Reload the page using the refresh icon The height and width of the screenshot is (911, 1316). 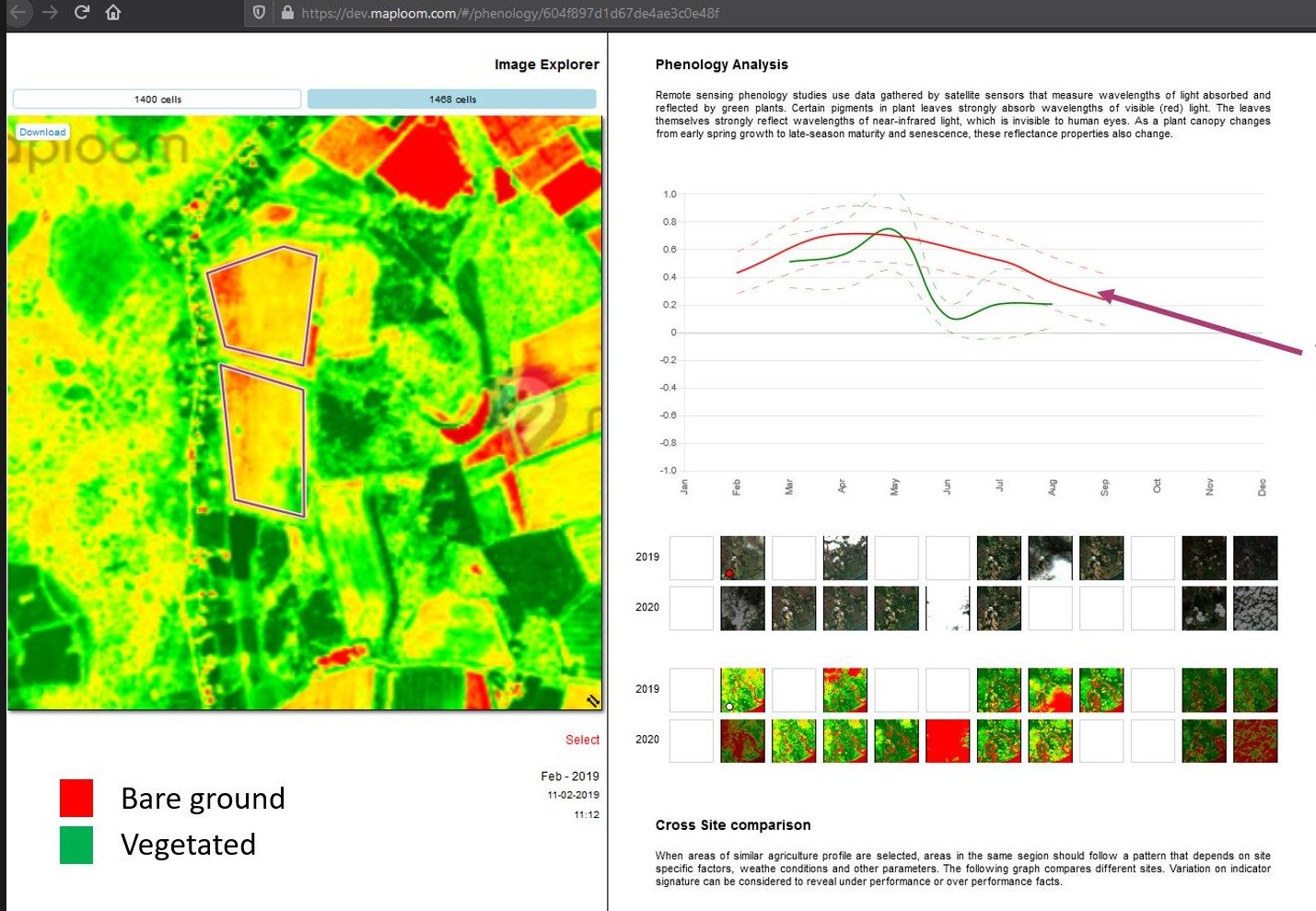click(81, 14)
